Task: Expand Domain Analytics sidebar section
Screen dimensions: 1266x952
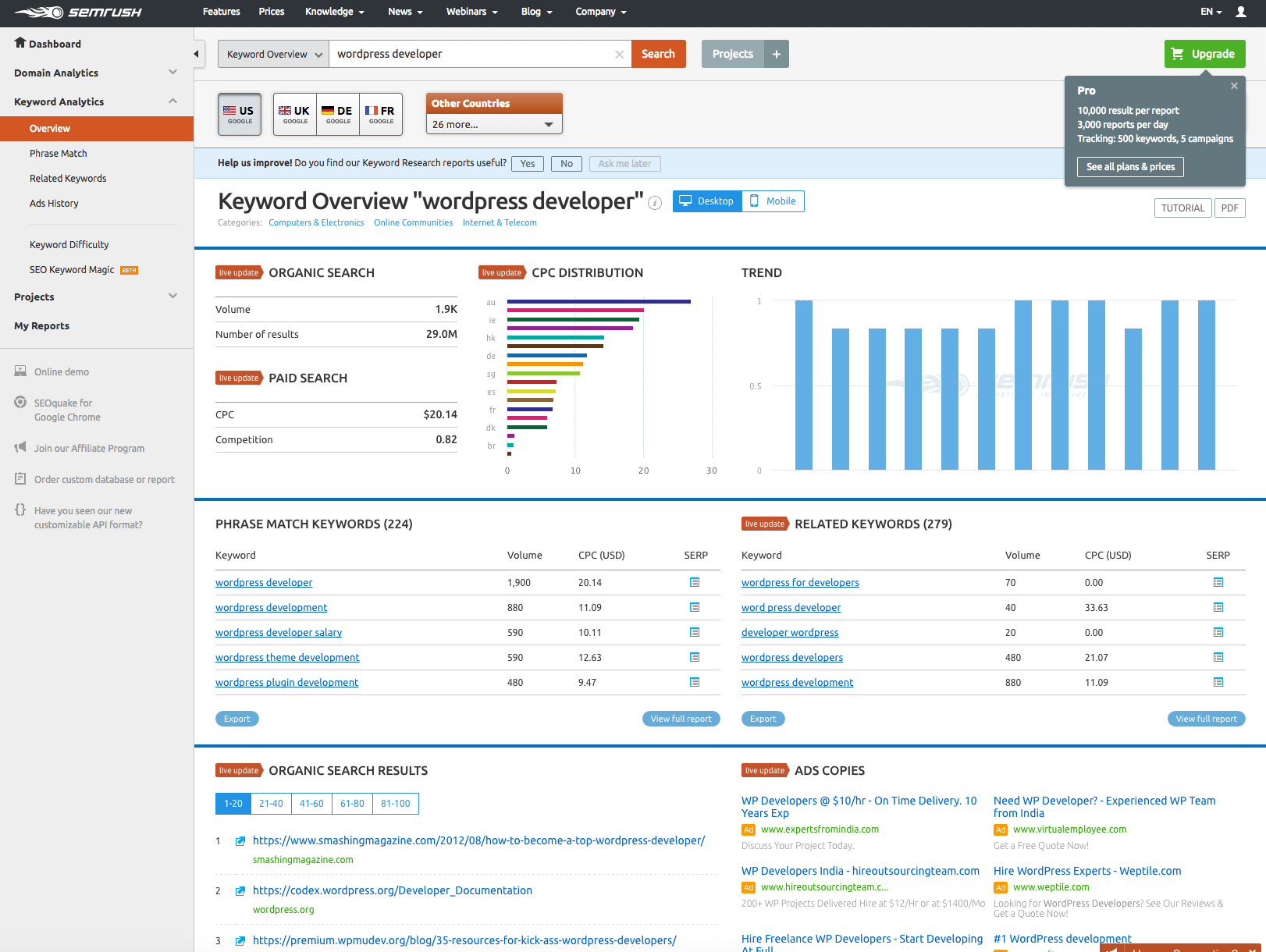Action: 96,73
